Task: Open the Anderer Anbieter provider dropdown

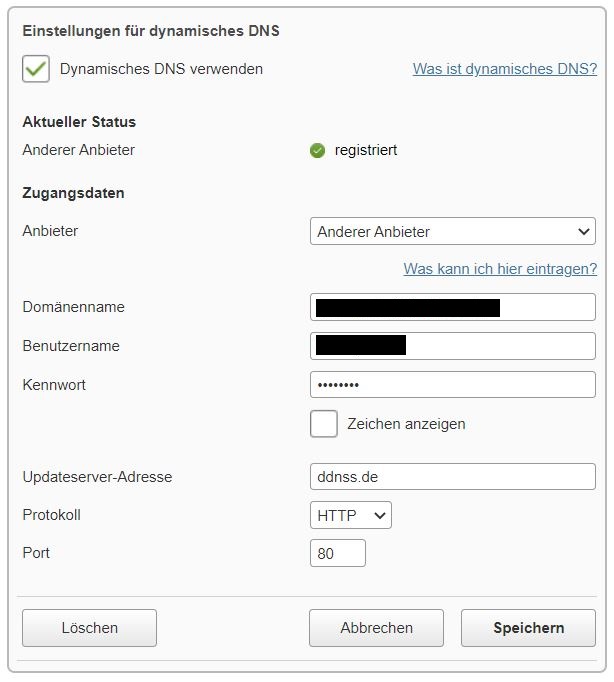Action: coord(453,231)
